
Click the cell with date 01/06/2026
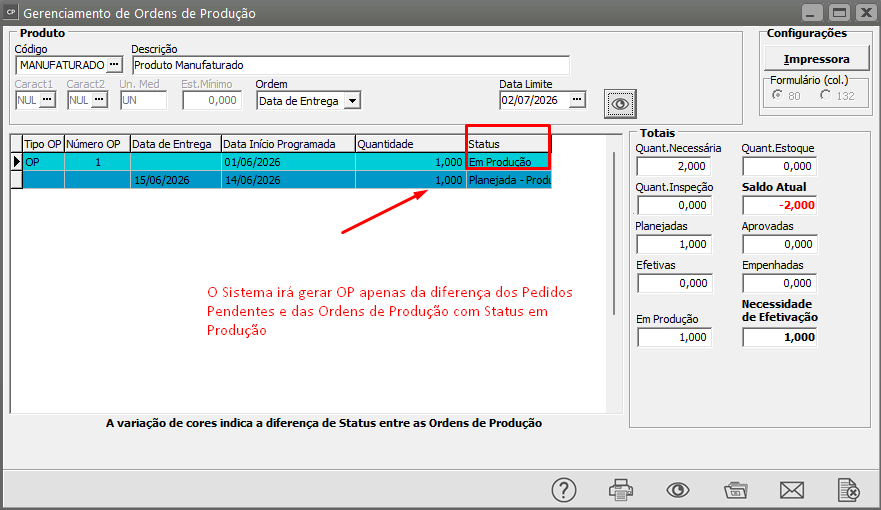pyautogui.click(x=288, y=162)
